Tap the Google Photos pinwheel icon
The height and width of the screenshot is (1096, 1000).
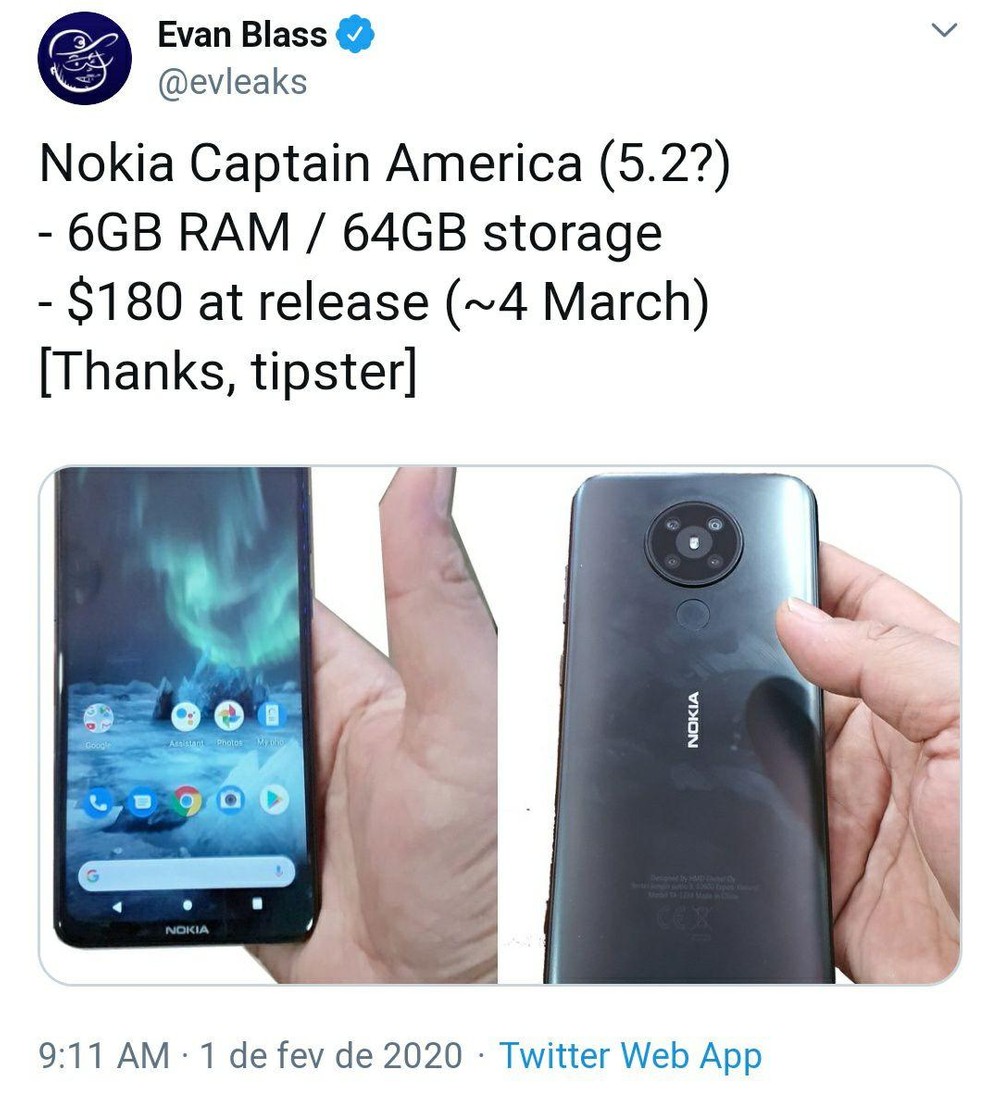tap(230, 714)
